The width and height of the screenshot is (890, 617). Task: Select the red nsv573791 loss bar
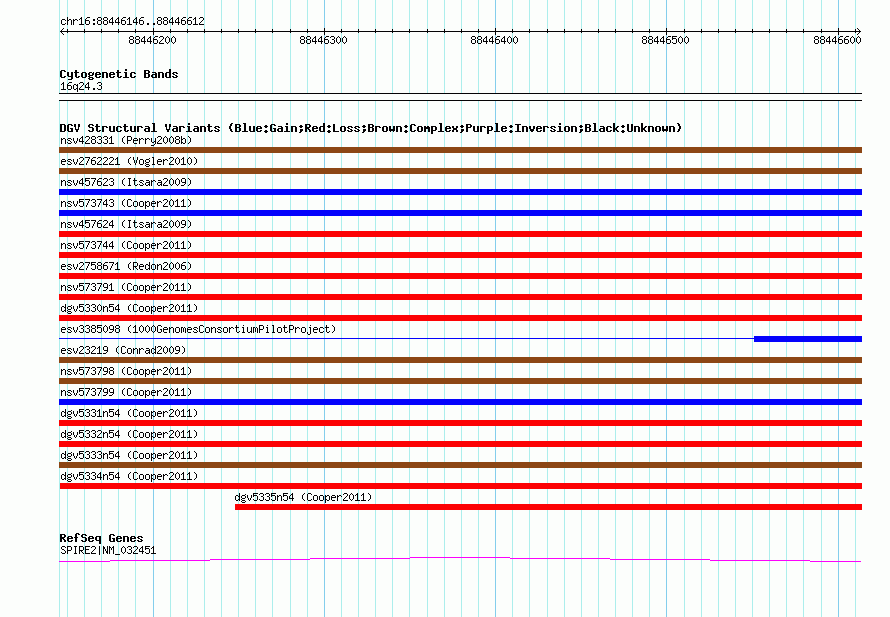click(x=460, y=297)
